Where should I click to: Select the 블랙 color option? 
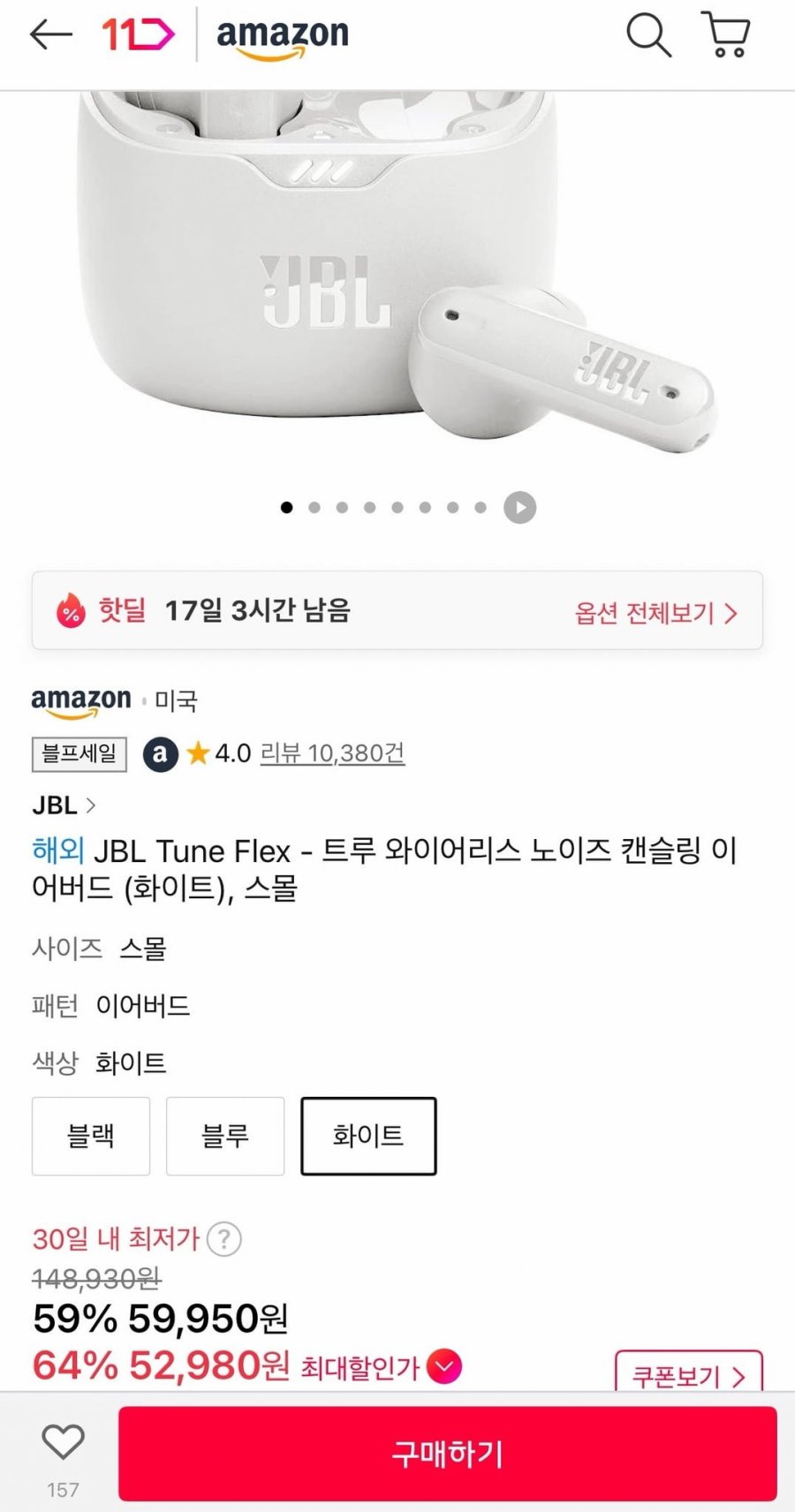pyautogui.click(x=91, y=1136)
